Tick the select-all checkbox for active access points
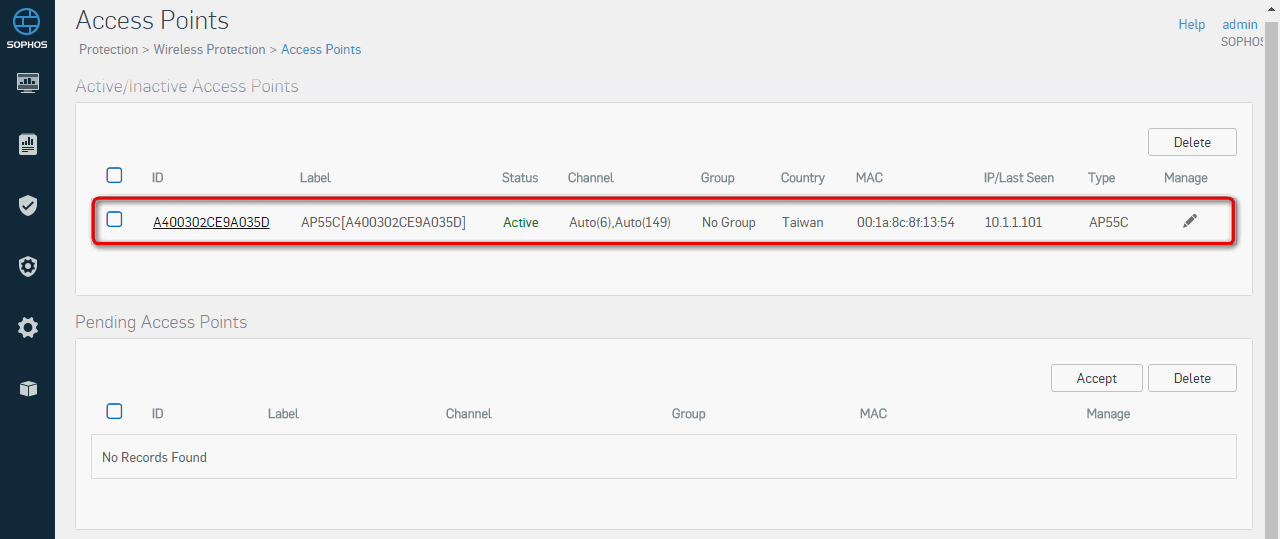This screenshot has width=1280, height=539. (114, 175)
